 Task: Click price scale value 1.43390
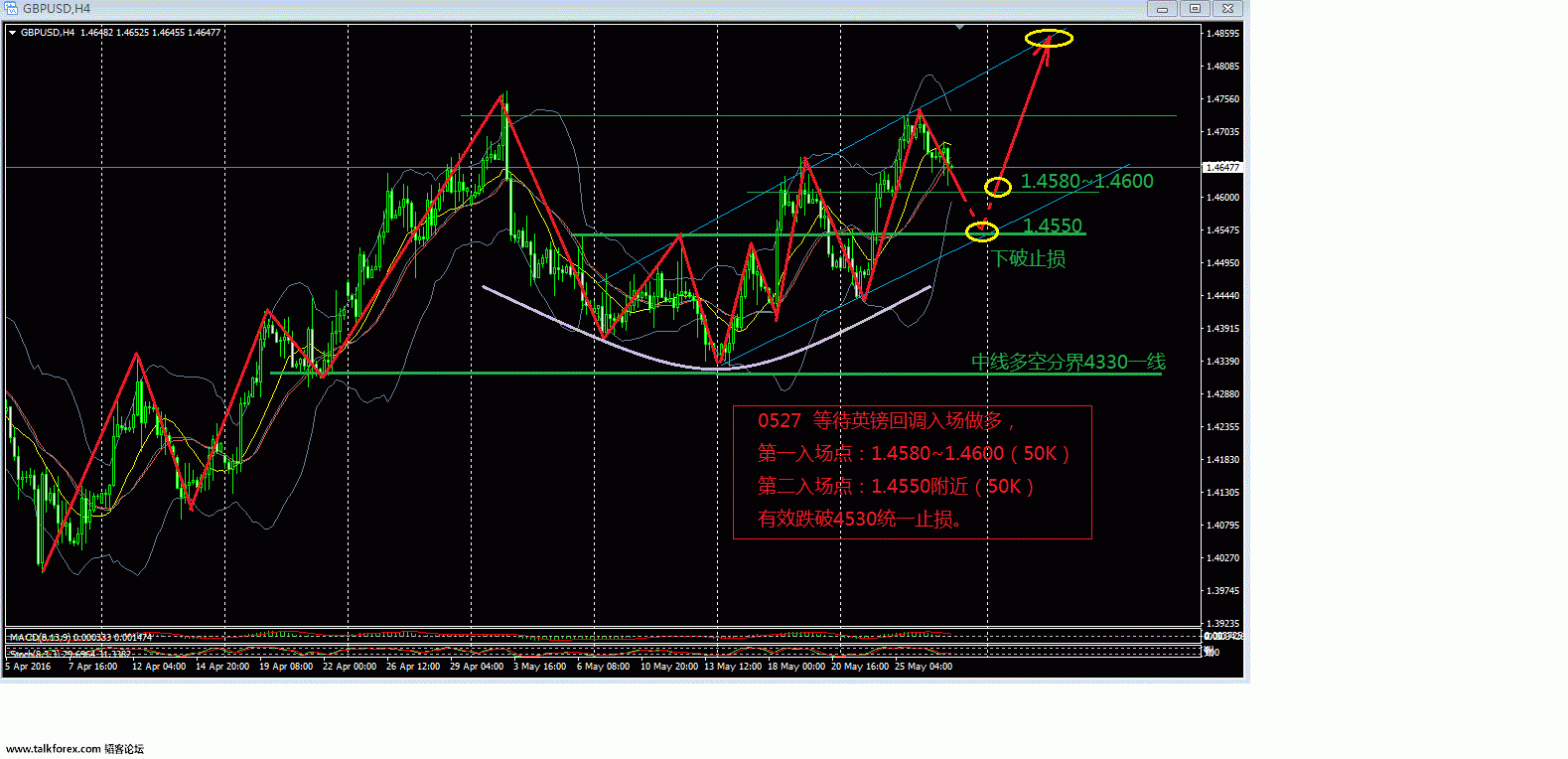pyautogui.click(x=1222, y=362)
